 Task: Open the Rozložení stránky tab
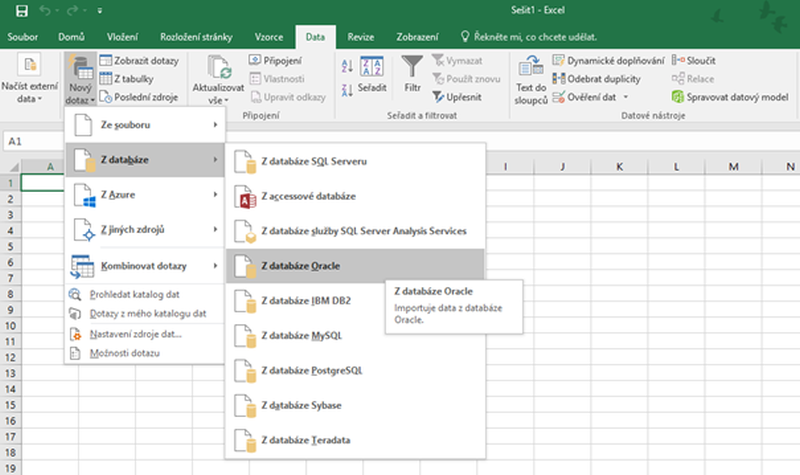pyautogui.click(x=196, y=37)
